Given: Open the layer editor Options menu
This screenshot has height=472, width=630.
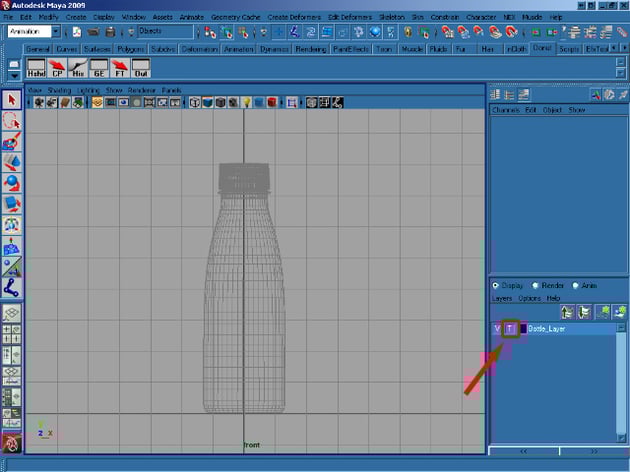Looking at the screenshot, I should click(x=529, y=298).
